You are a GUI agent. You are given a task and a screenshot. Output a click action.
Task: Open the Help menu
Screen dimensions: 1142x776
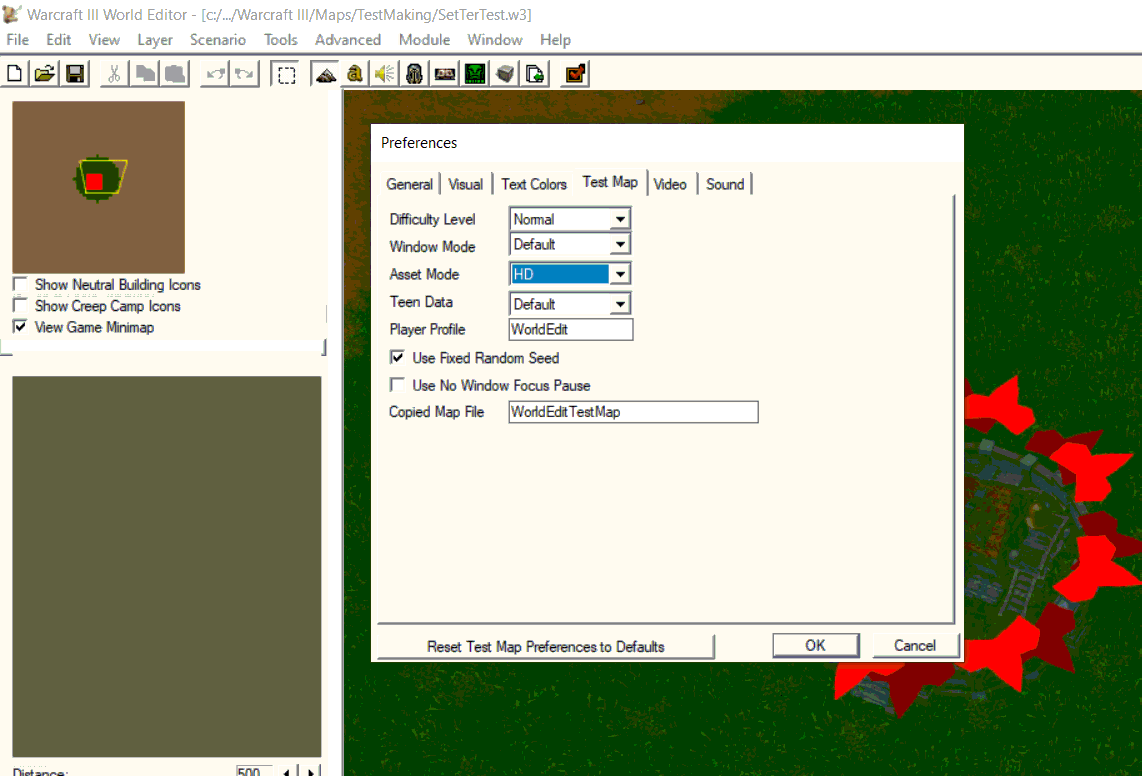(555, 39)
